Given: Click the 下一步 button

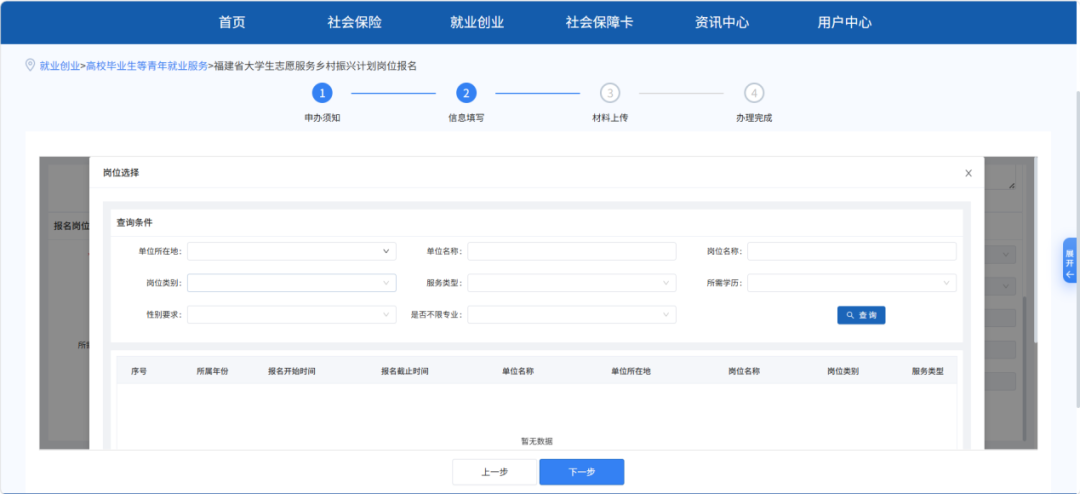Looking at the screenshot, I should (x=581, y=472).
